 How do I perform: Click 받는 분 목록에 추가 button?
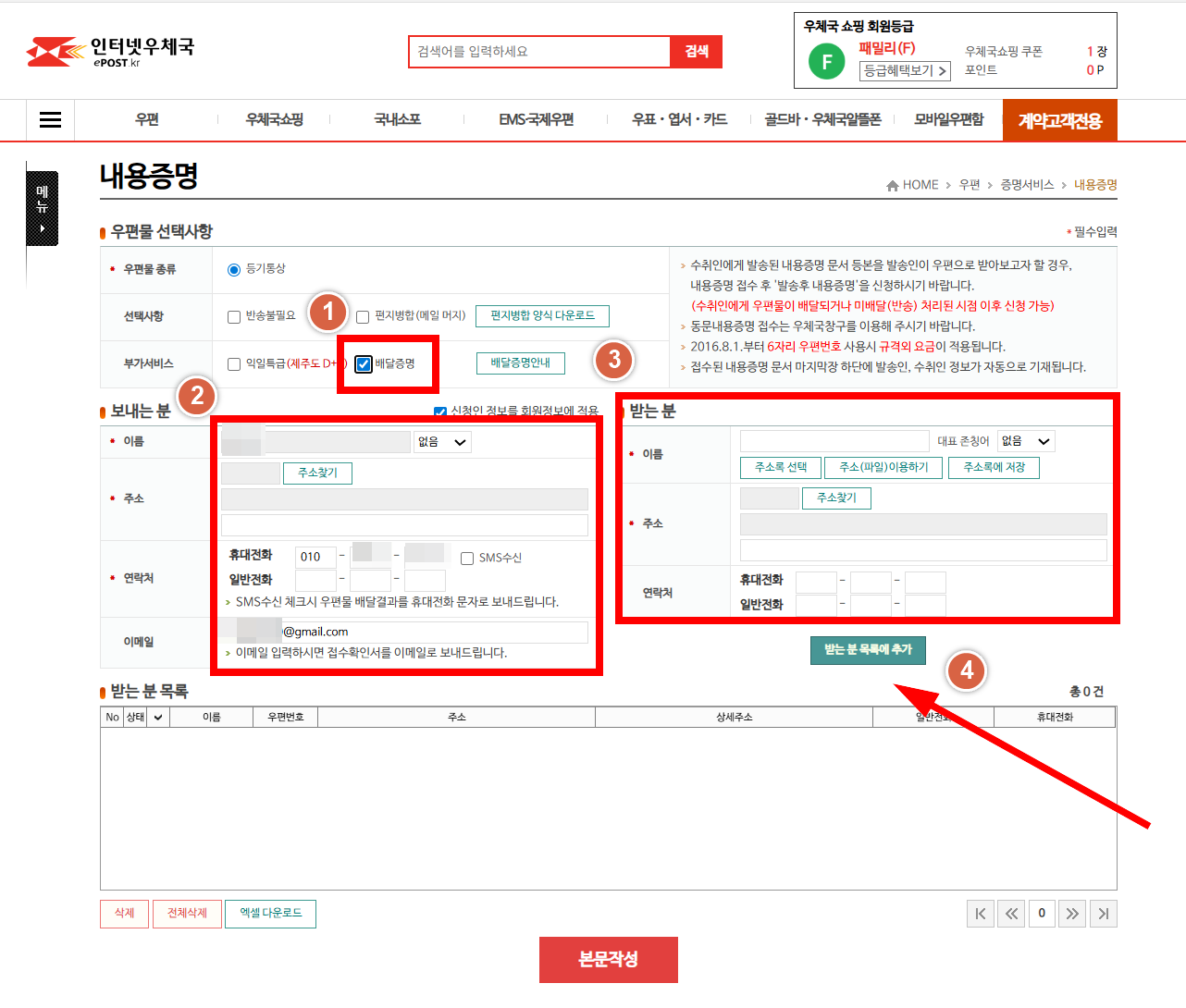coord(867,650)
